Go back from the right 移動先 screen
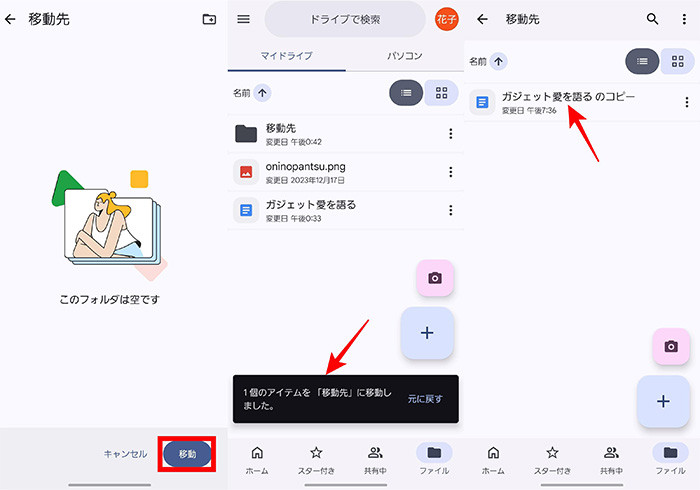The image size is (700, 490). coord(482,19)
